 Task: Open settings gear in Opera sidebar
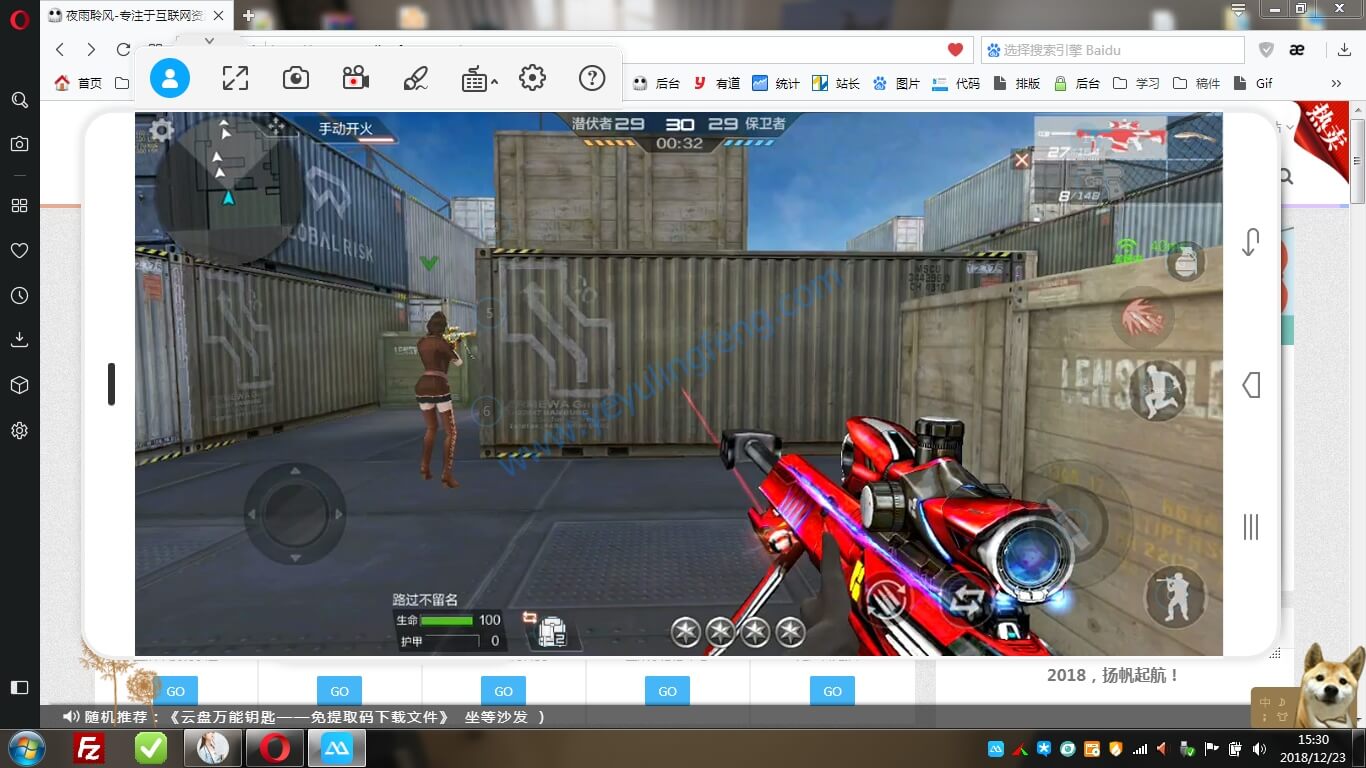click(19, 431)
